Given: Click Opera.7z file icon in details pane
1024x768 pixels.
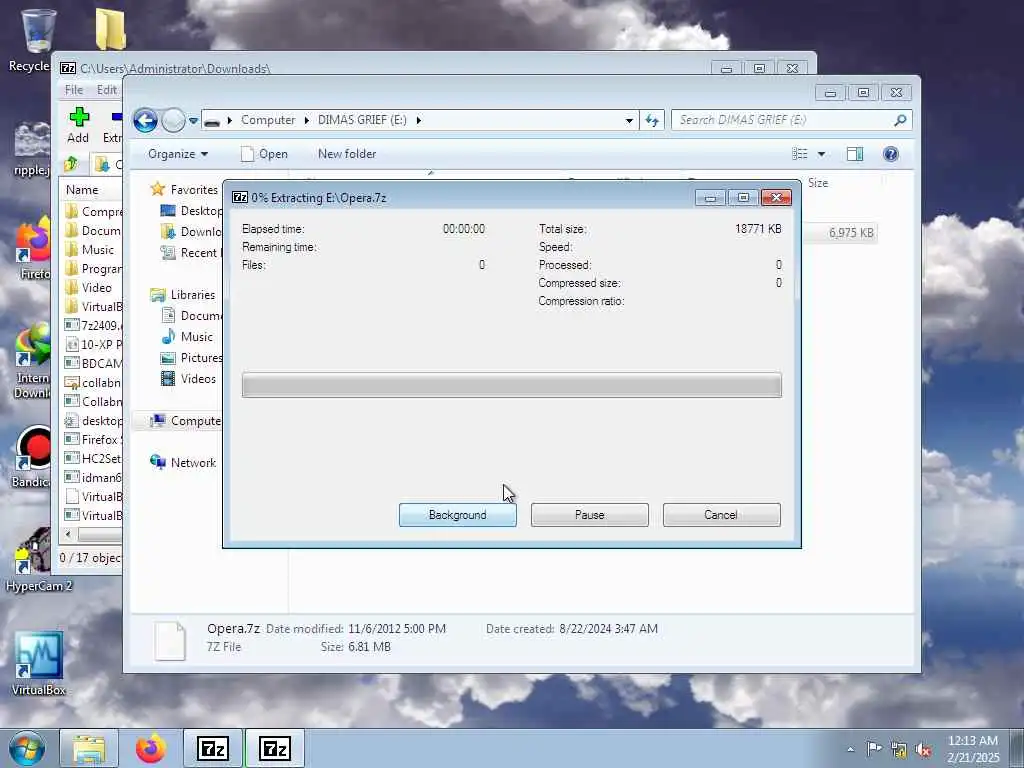Looking at the screenshot, I should coord(170,640).
